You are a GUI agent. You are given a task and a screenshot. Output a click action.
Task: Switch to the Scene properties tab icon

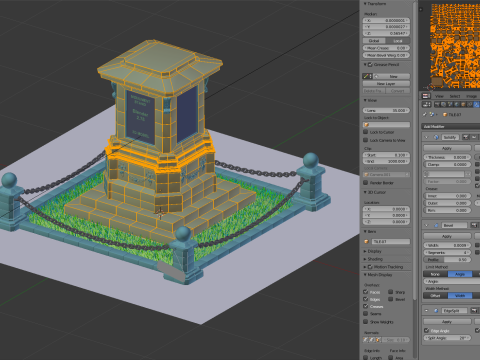pos(450,104)
